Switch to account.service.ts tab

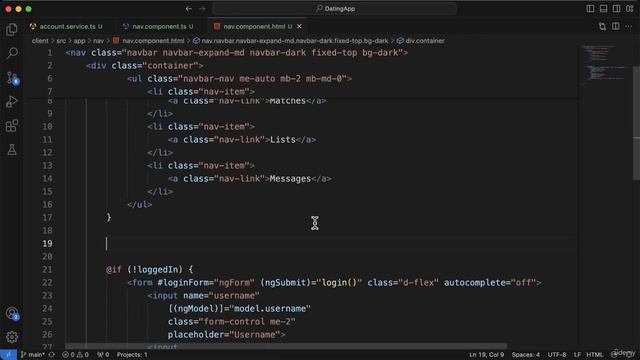[x=66, y=27]
